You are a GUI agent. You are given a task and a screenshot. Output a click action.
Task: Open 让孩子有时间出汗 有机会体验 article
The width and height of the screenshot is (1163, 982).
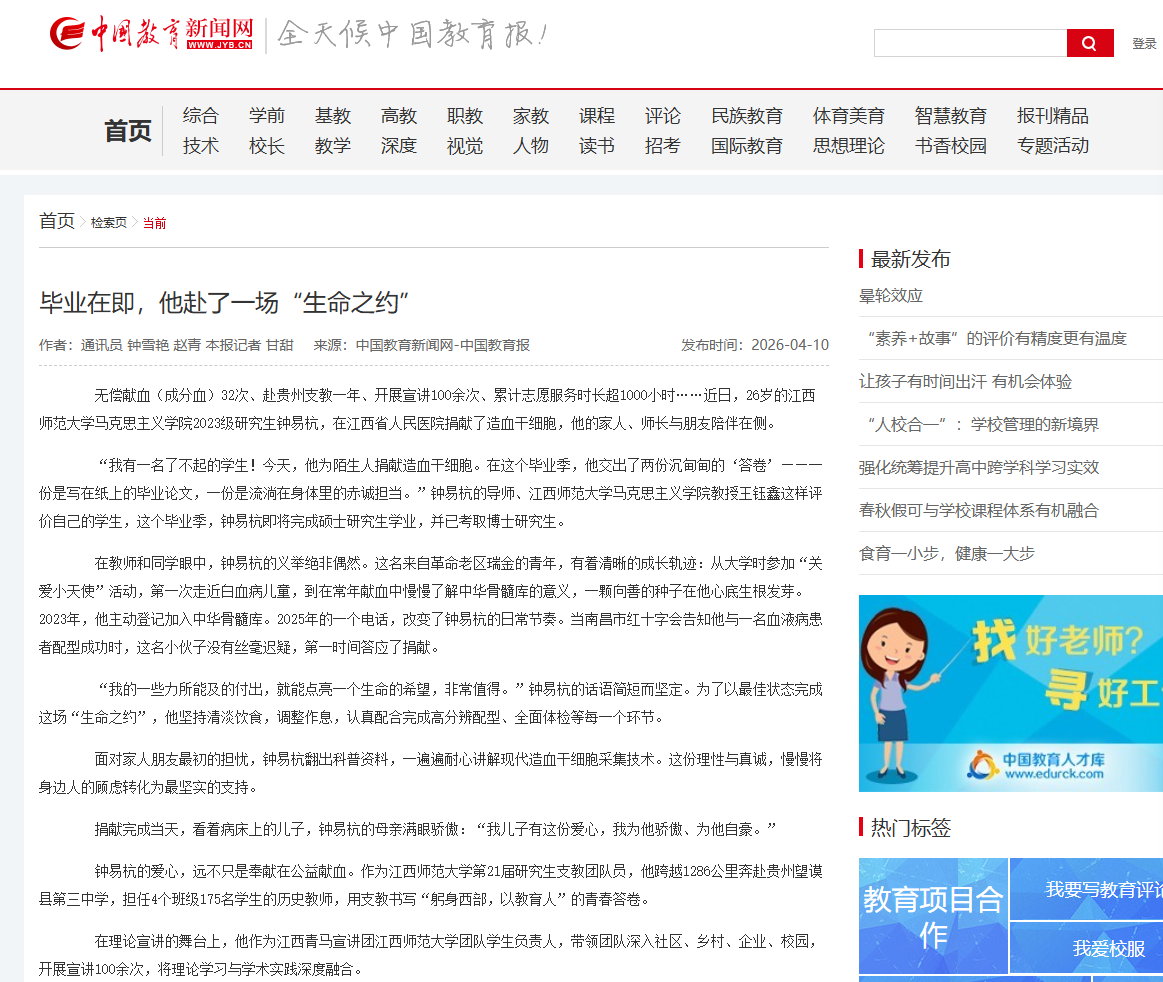[x=964, y=382]
